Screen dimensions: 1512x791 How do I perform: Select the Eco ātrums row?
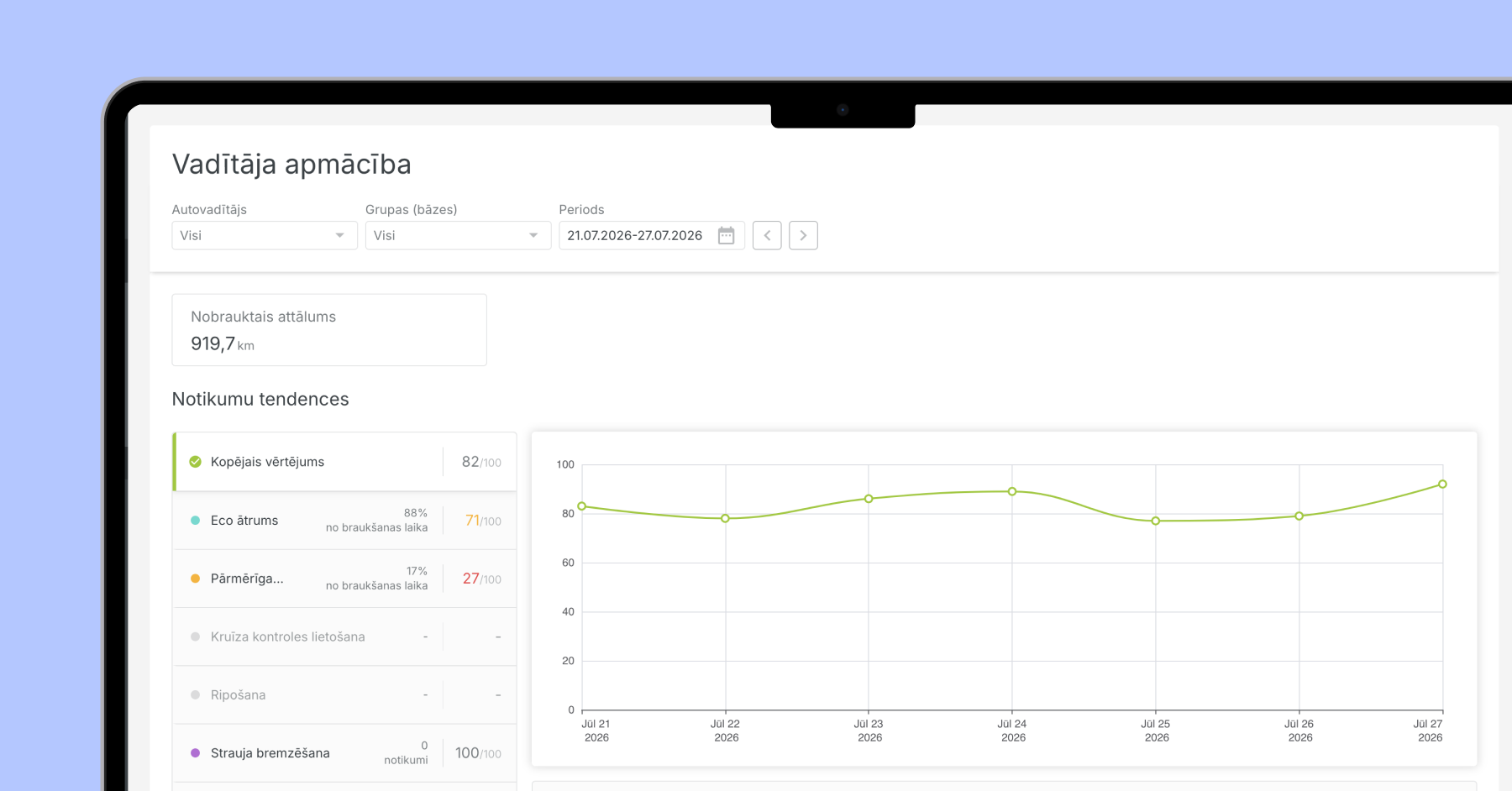pos(344,521)
